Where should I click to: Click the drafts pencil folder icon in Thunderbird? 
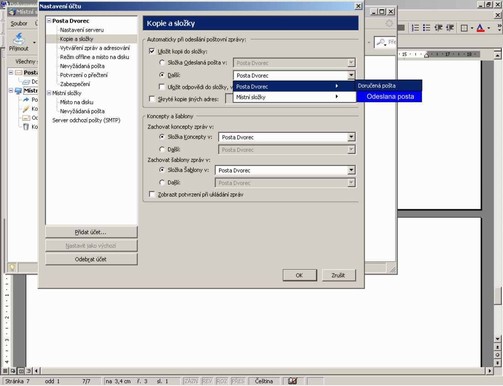26,109
